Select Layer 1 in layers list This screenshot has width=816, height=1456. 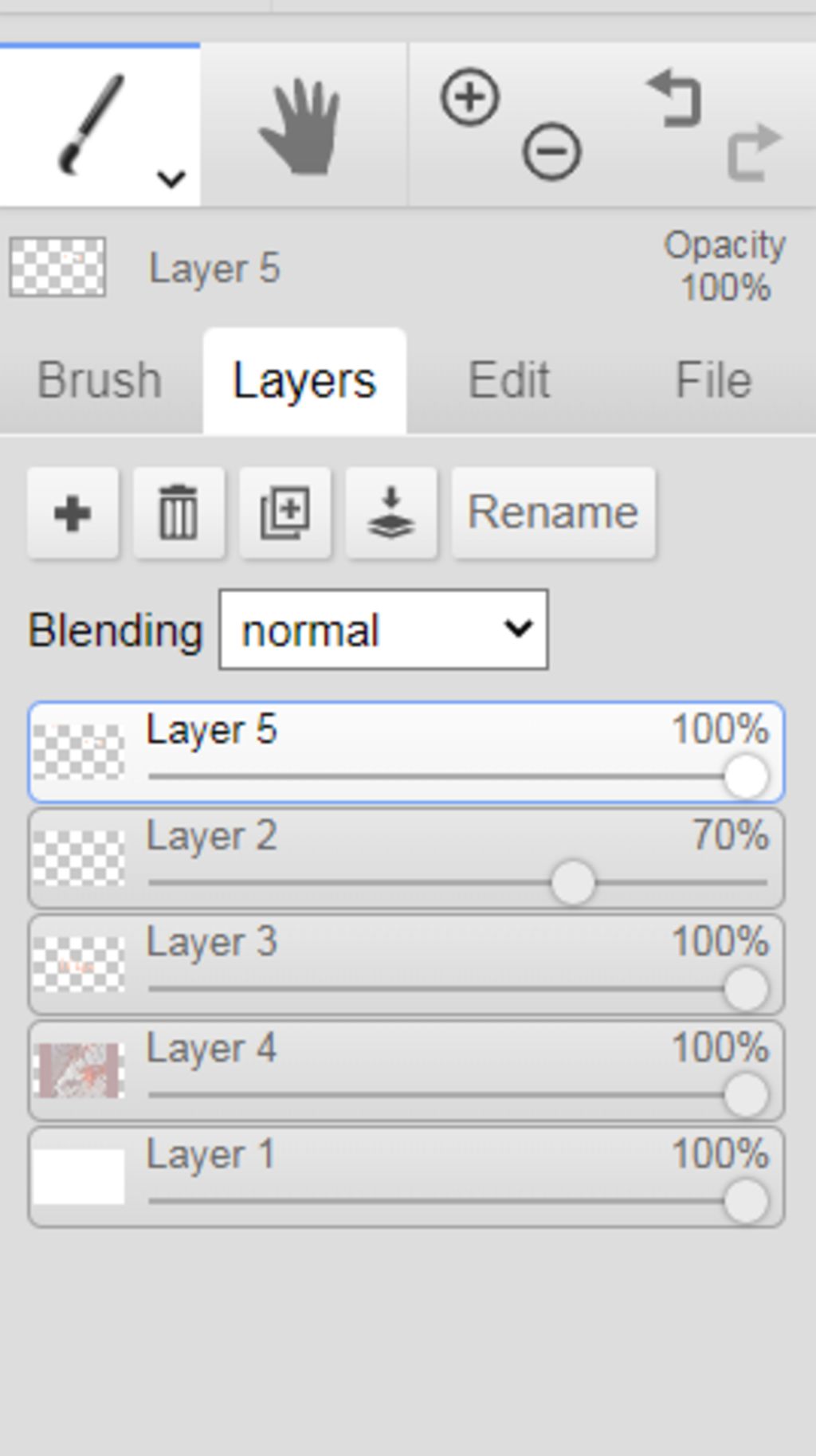tap(406, 1177)
